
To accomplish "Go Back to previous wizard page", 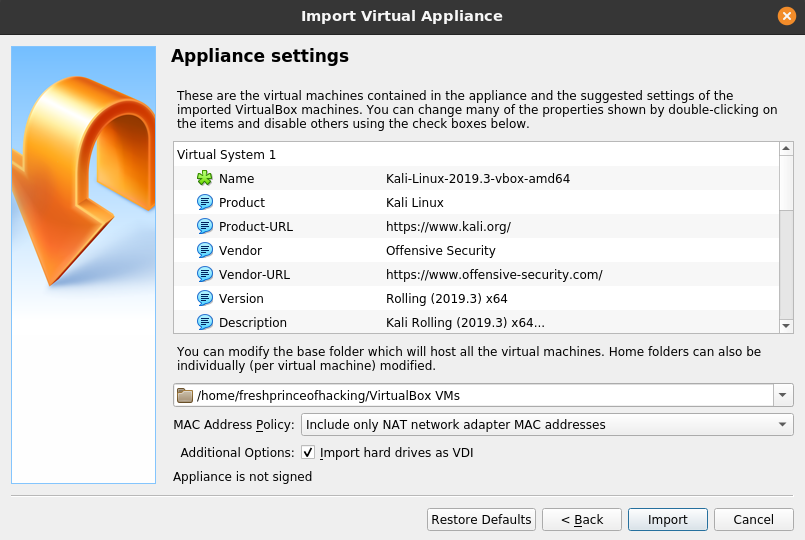I will click(x=582, y=519).
